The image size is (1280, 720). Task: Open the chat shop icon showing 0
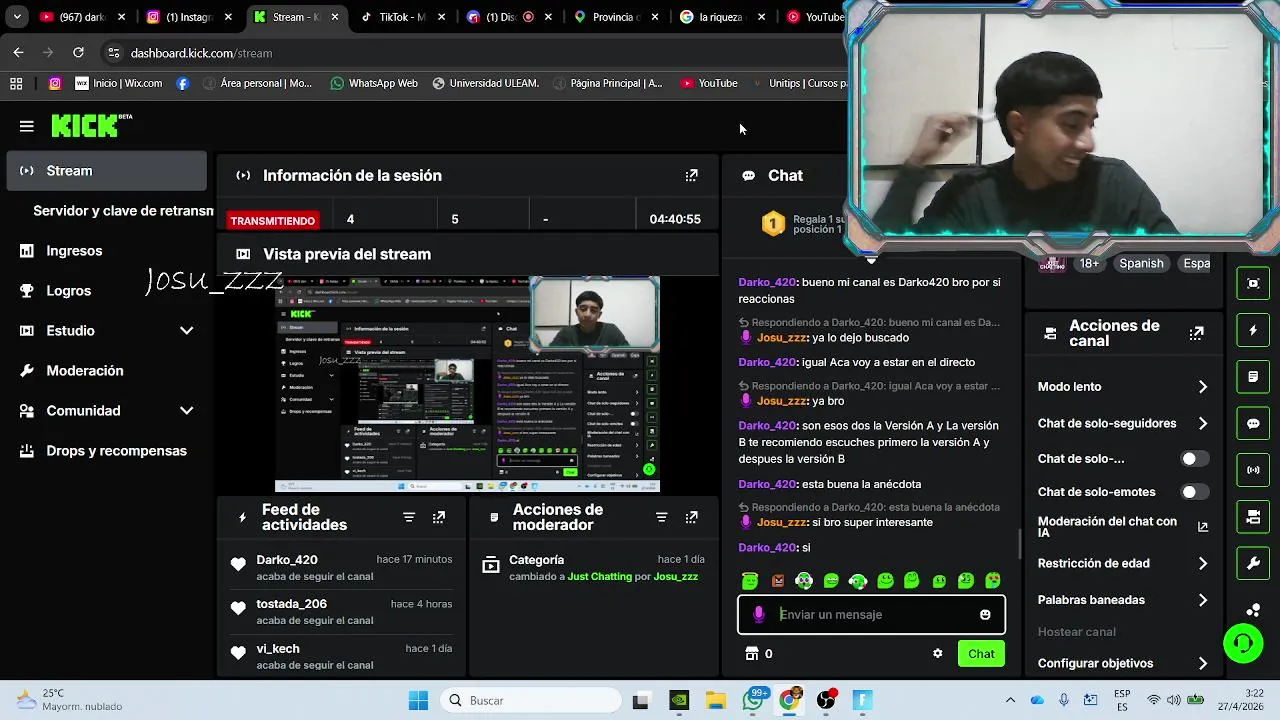coord(759,653)
